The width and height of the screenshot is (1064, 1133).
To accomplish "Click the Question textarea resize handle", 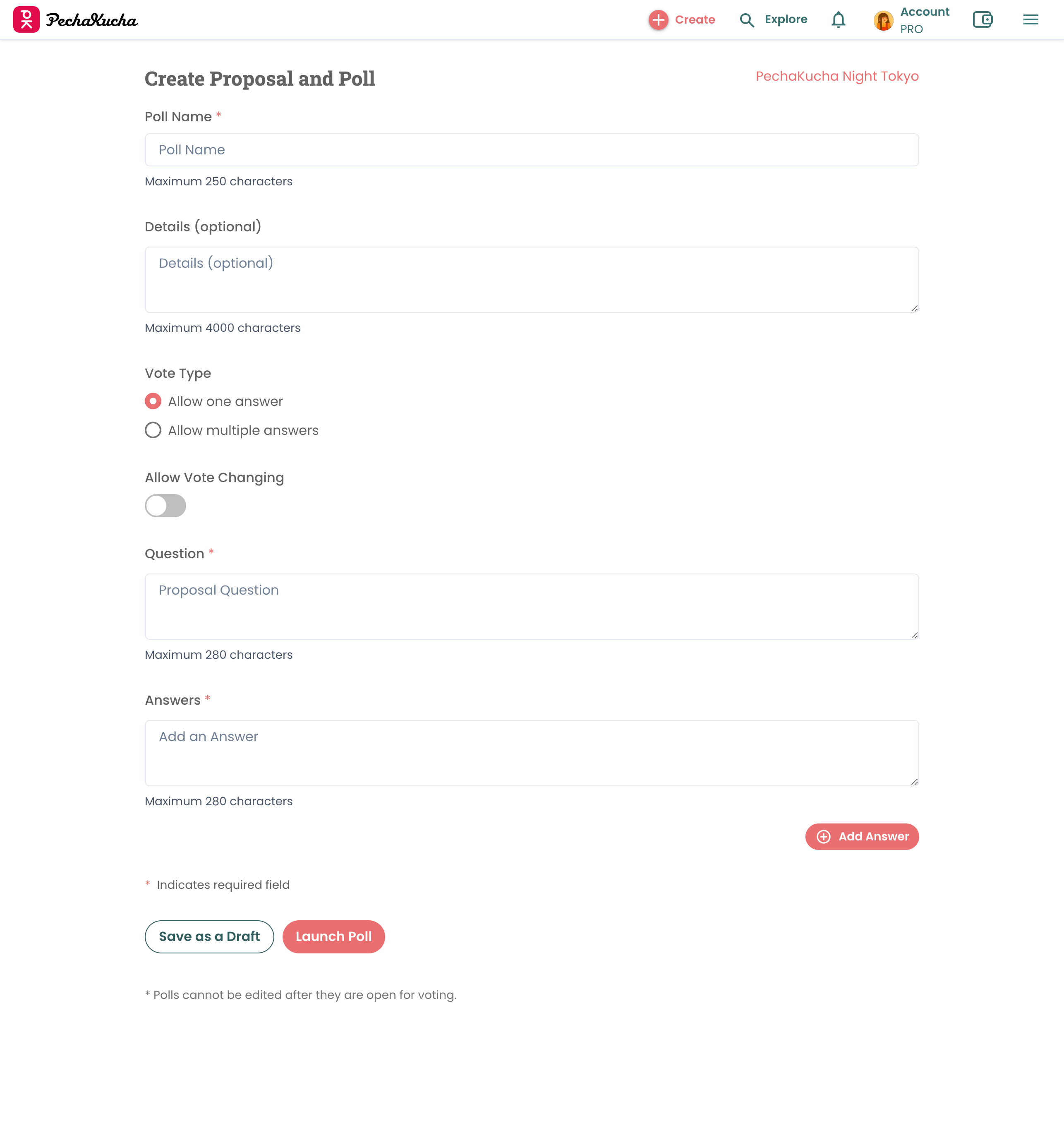I will click(914, 635).
